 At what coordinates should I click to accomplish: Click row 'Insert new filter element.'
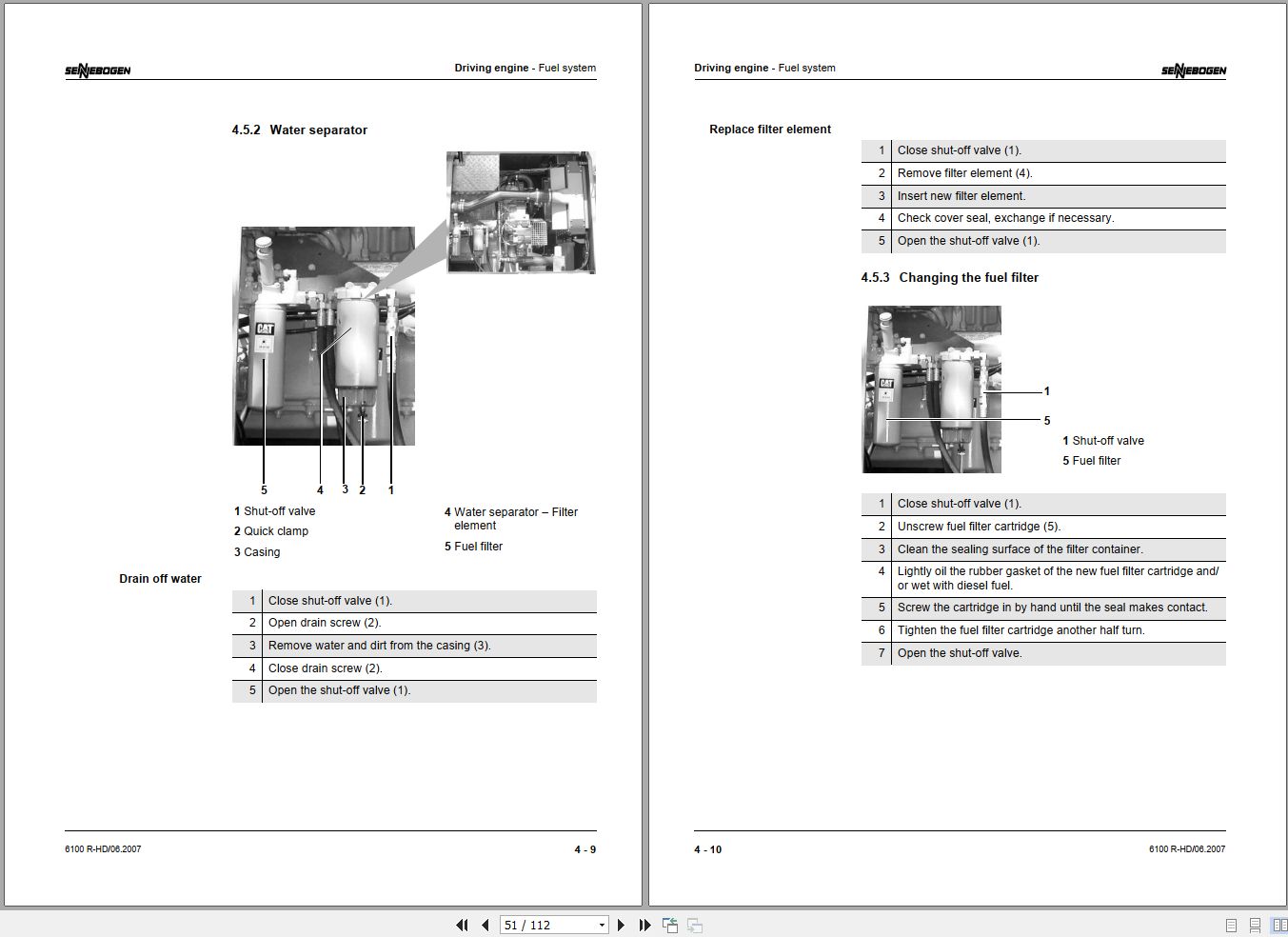(1043, 196)
